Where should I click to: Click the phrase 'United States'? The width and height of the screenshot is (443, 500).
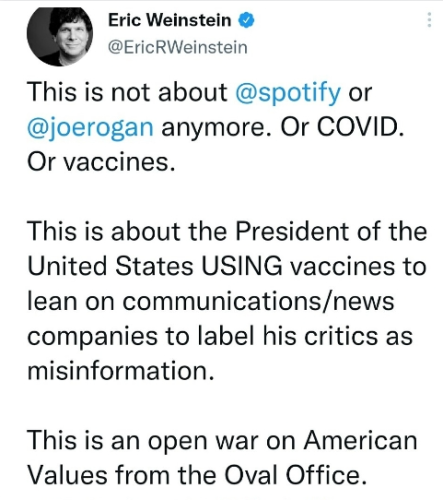(x=110, y=266)
